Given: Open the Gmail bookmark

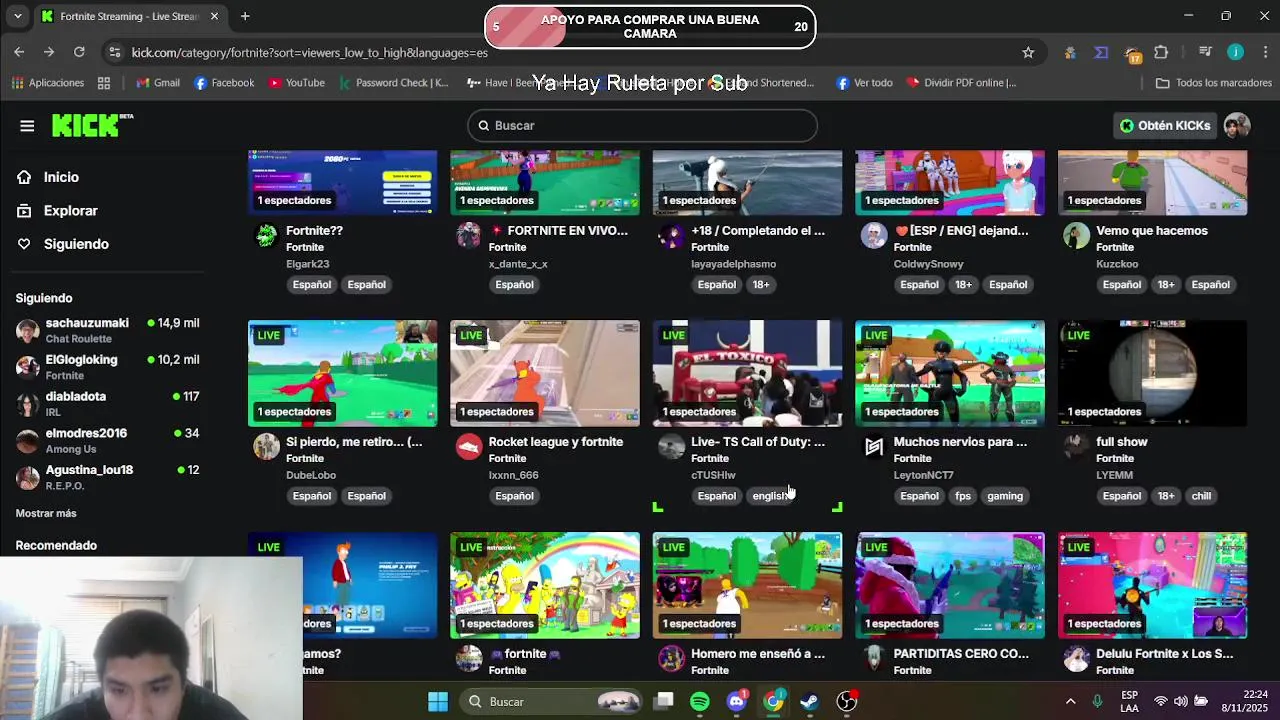Looking at the screenshot, I should [158, 83].
